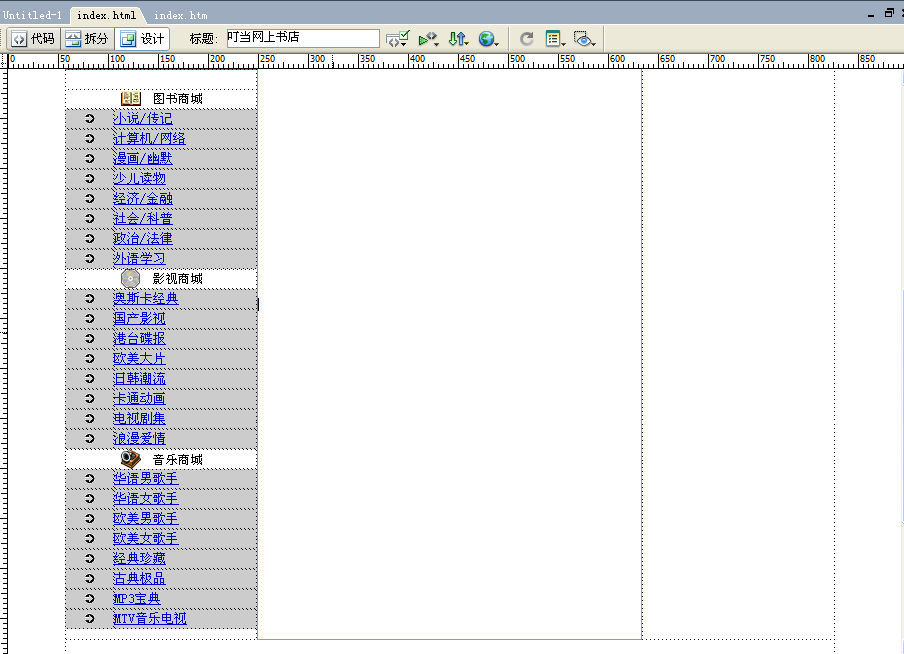
Task: Expand the visual aids eye menu
Action: coord(585,39)
